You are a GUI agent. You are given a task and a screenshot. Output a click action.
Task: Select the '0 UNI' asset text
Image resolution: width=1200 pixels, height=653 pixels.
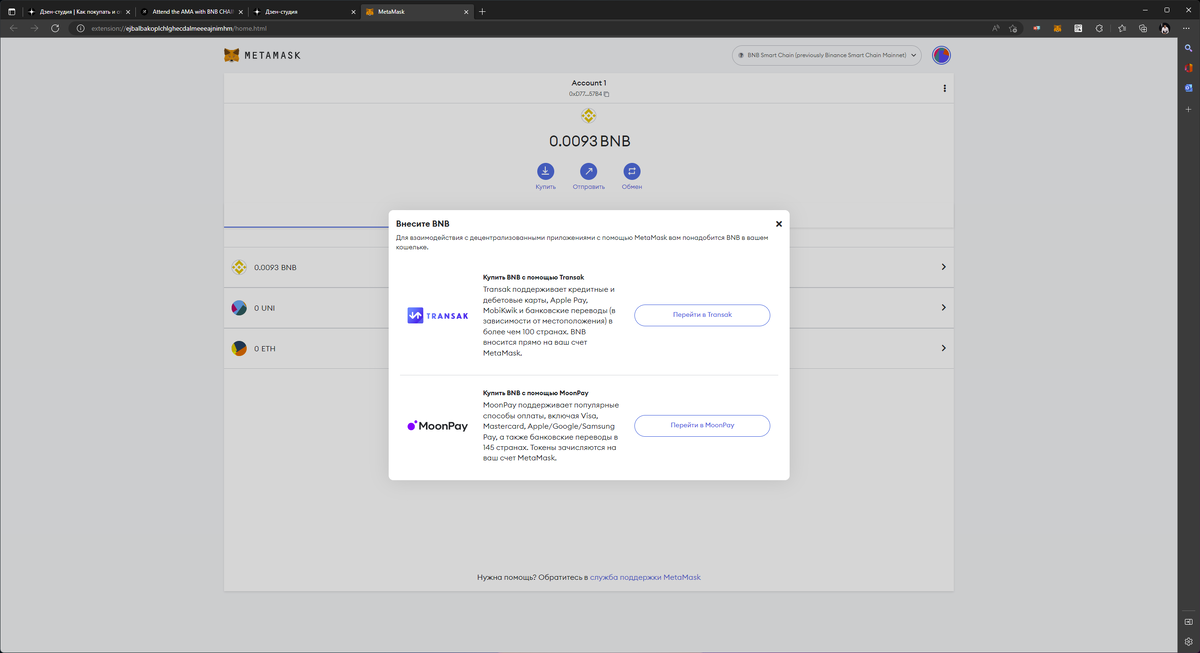264,308
